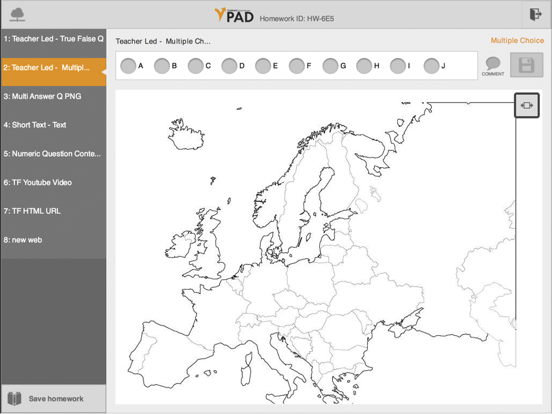Pick answer option J
This screenshot has width=552, height=414.
(x=431, y=66)
